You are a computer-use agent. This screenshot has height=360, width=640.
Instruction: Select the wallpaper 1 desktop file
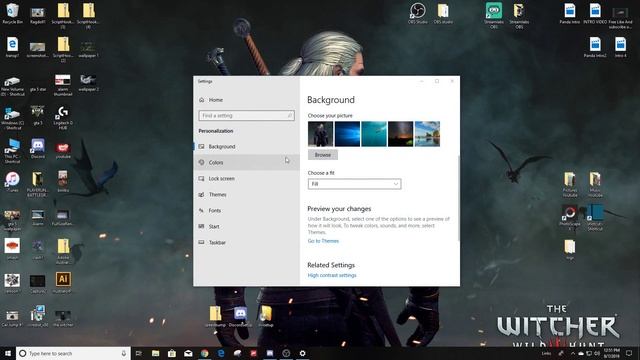(88, 49)
